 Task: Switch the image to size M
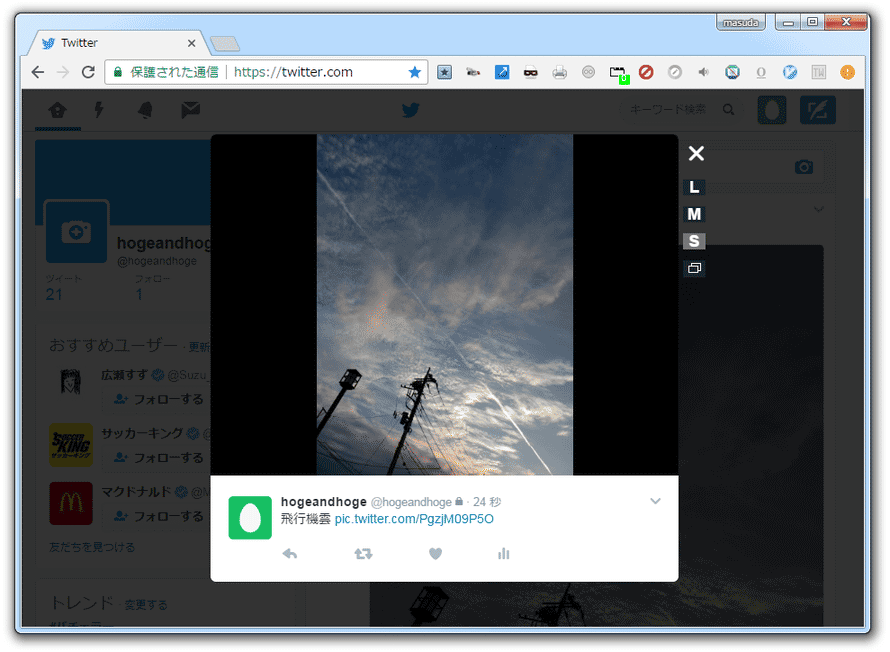click(x=694, y=214)
